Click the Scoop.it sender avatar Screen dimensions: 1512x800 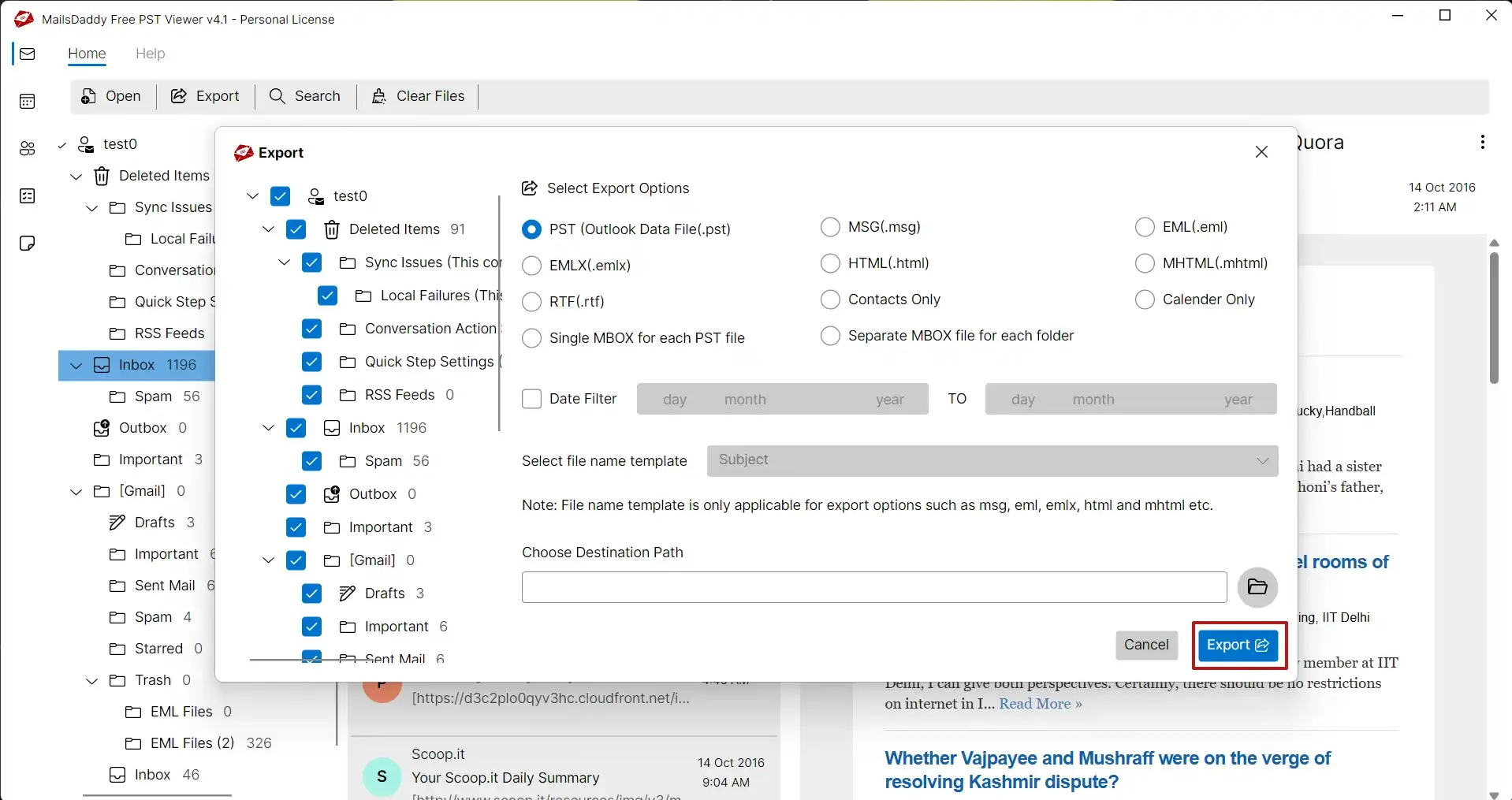[382, 776]
